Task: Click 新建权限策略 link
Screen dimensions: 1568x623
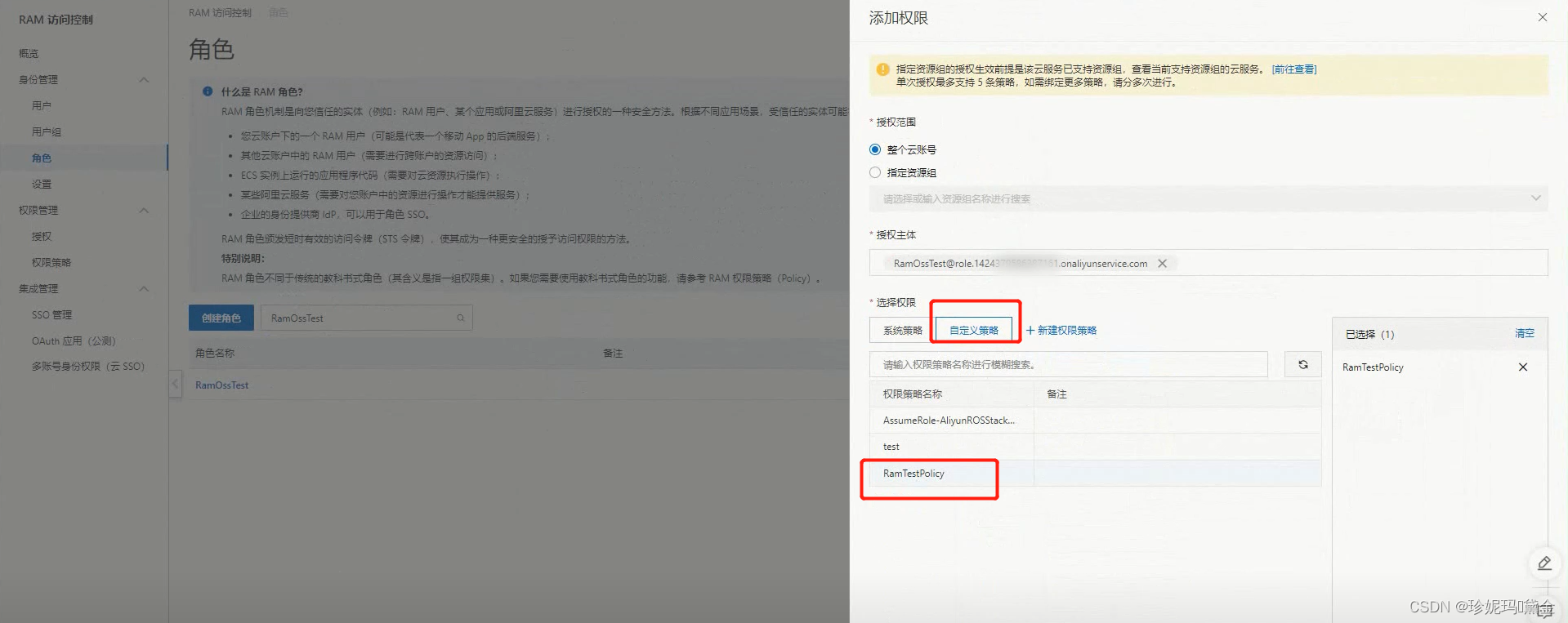Action: (x=1061, y=330)
